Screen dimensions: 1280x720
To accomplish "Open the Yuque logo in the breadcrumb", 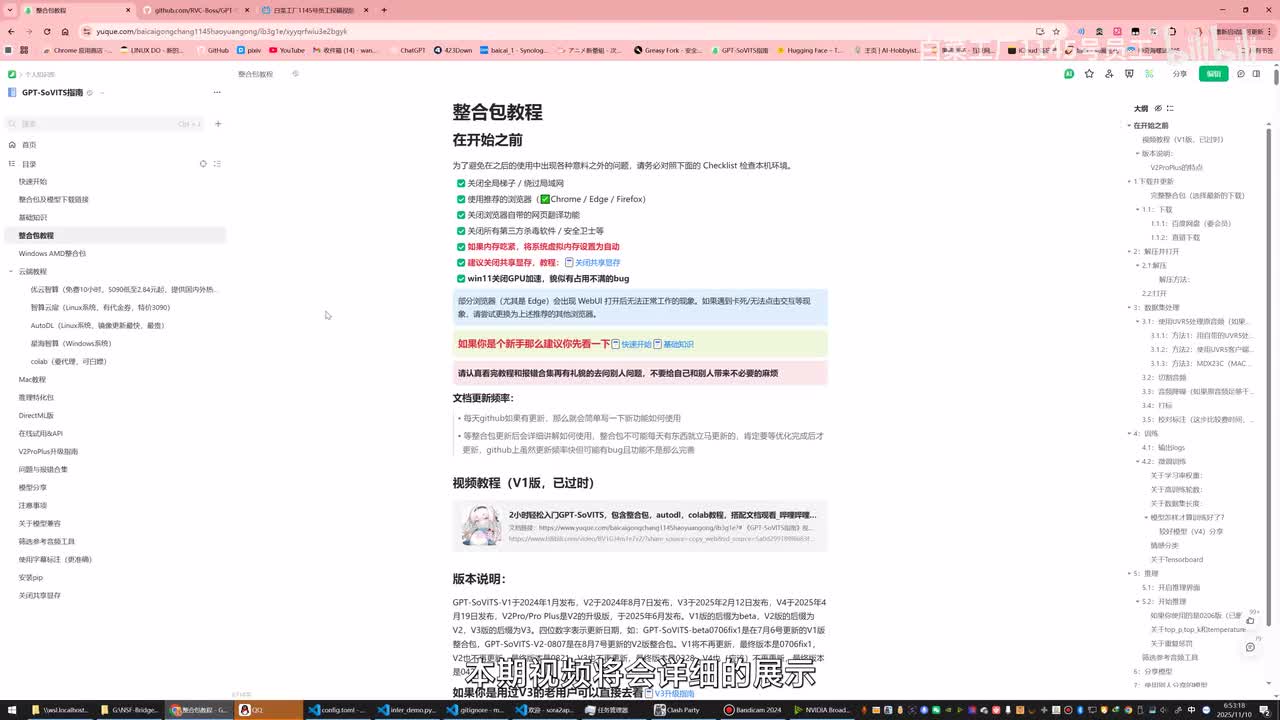I will (x=12, y=74).
